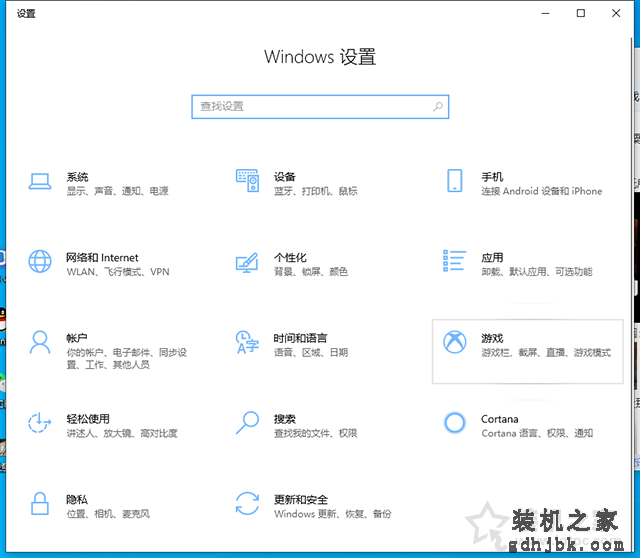Viewport: 640px width, 558px height.
Task: Click the text 讲述人、放大镜、高对比度
Action: click(122, 433)
